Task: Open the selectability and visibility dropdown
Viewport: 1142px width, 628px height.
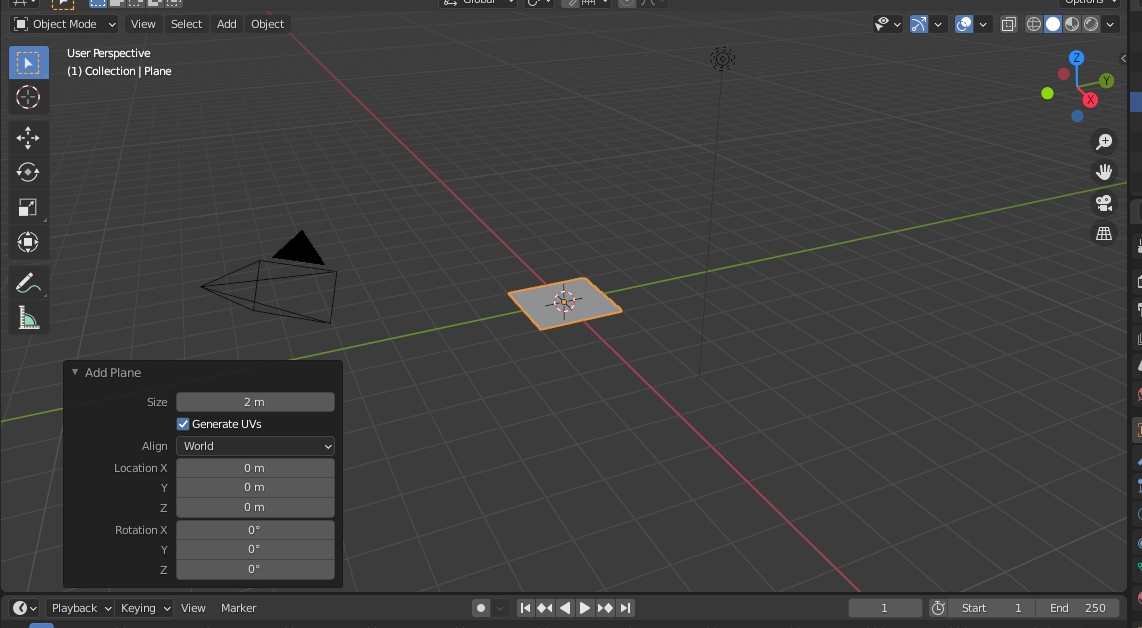Action: point(888,24)
